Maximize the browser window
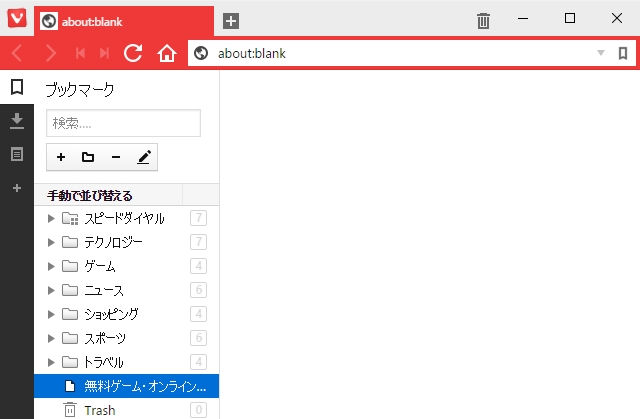Image resolution: width=640 pixels, height=419 pixels. point(570,18)
